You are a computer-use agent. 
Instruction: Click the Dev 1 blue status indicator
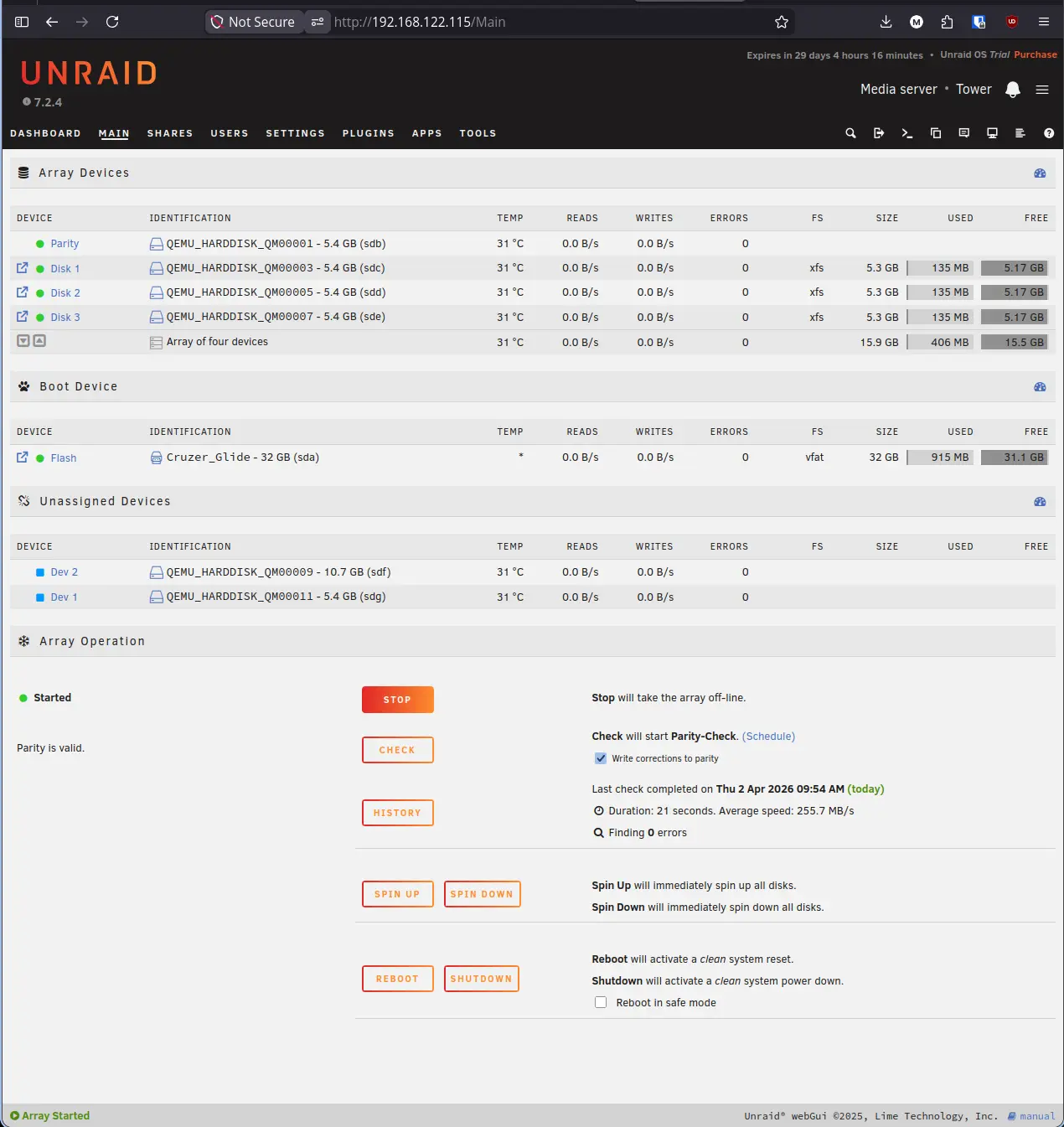40,597
